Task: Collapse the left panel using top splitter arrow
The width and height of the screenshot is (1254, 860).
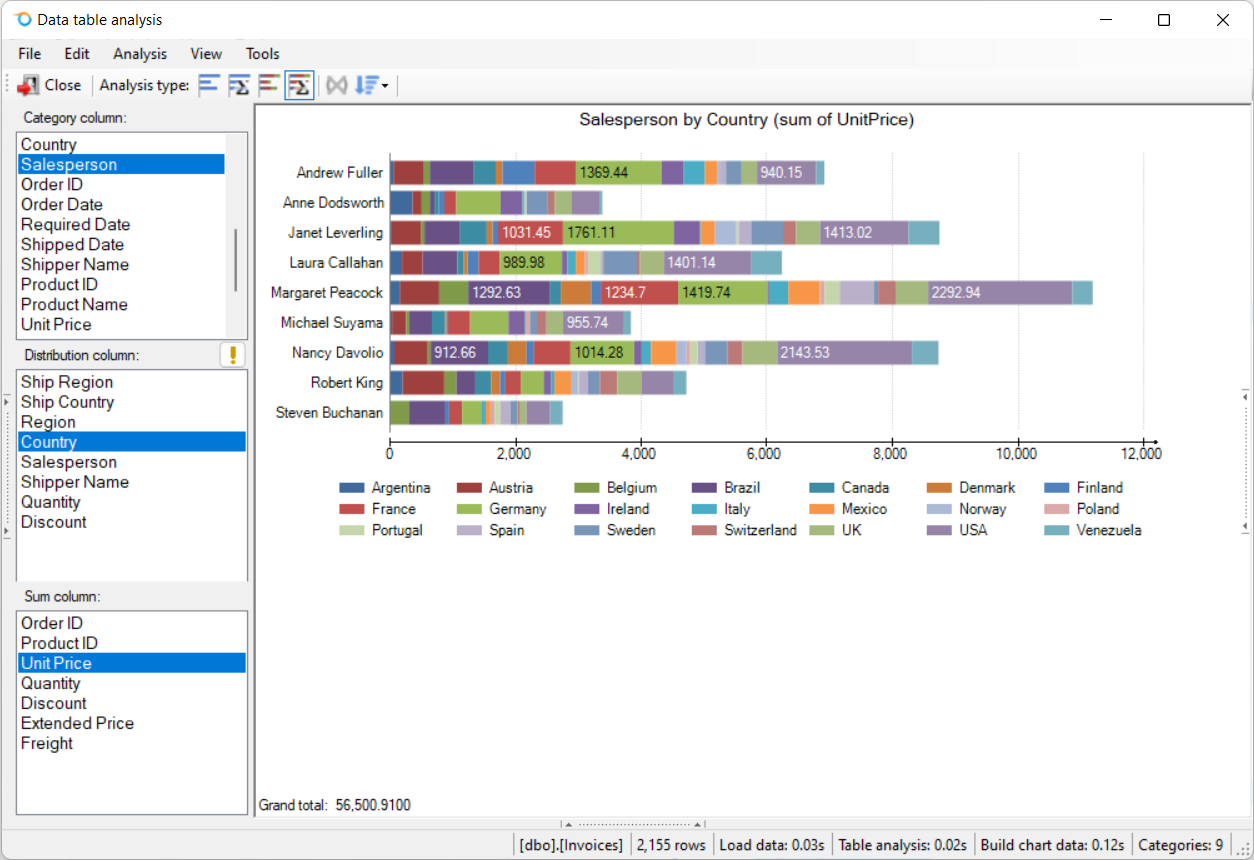Action: click(7, 402)
